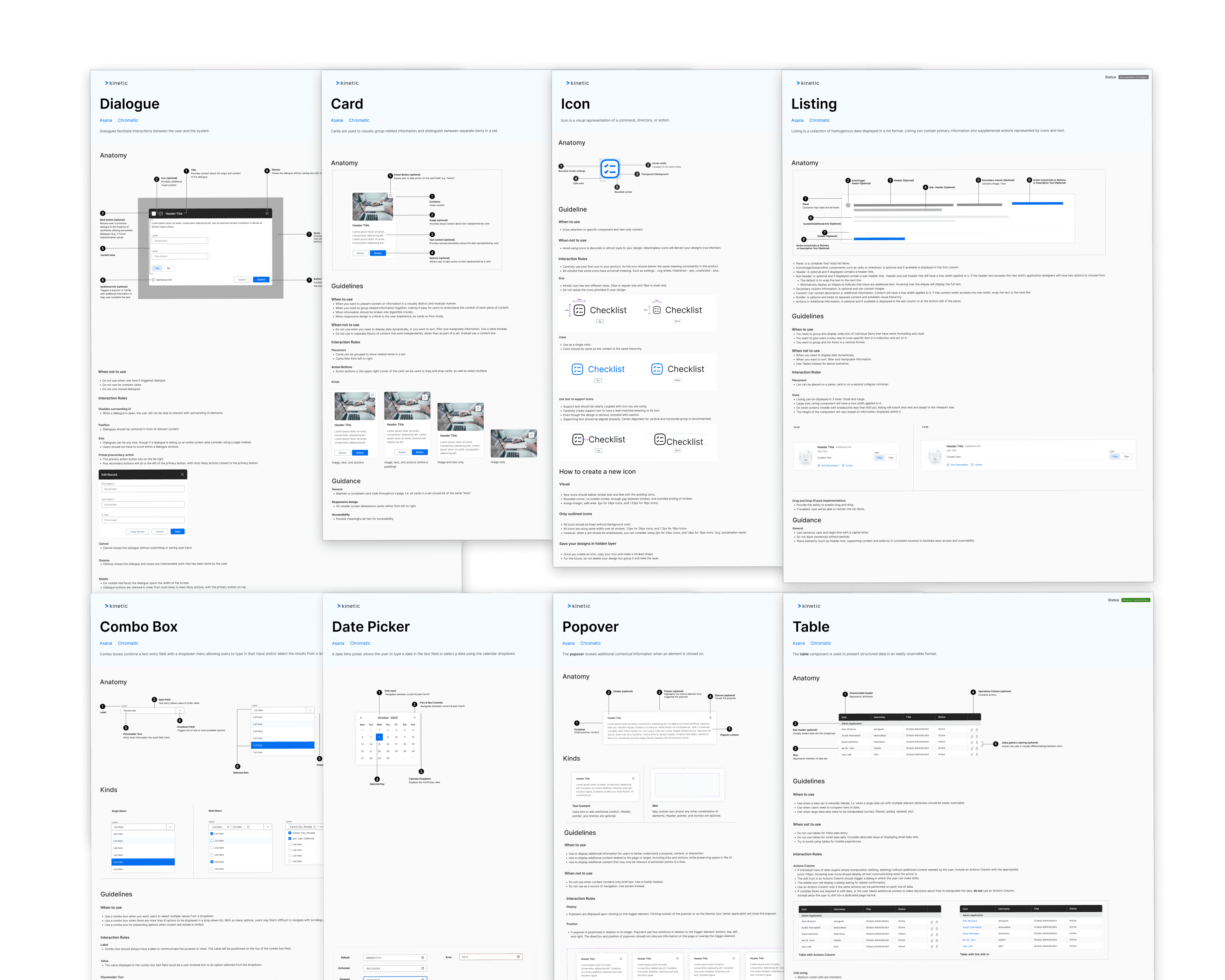Click card anatomy action button icon
This screenshot has height=980, width=1225.
390,196
